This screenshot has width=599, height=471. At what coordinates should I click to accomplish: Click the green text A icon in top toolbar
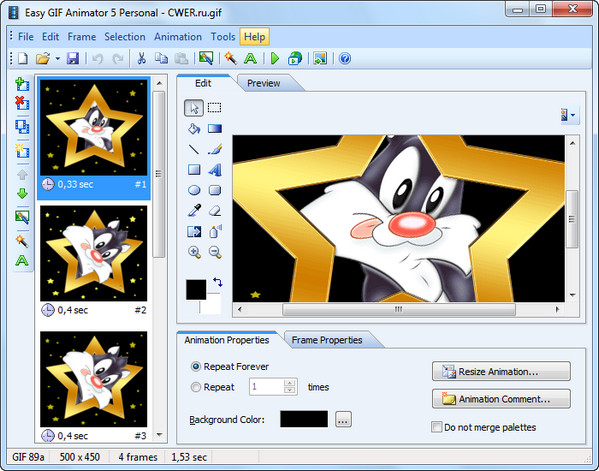tap(250, 58)
